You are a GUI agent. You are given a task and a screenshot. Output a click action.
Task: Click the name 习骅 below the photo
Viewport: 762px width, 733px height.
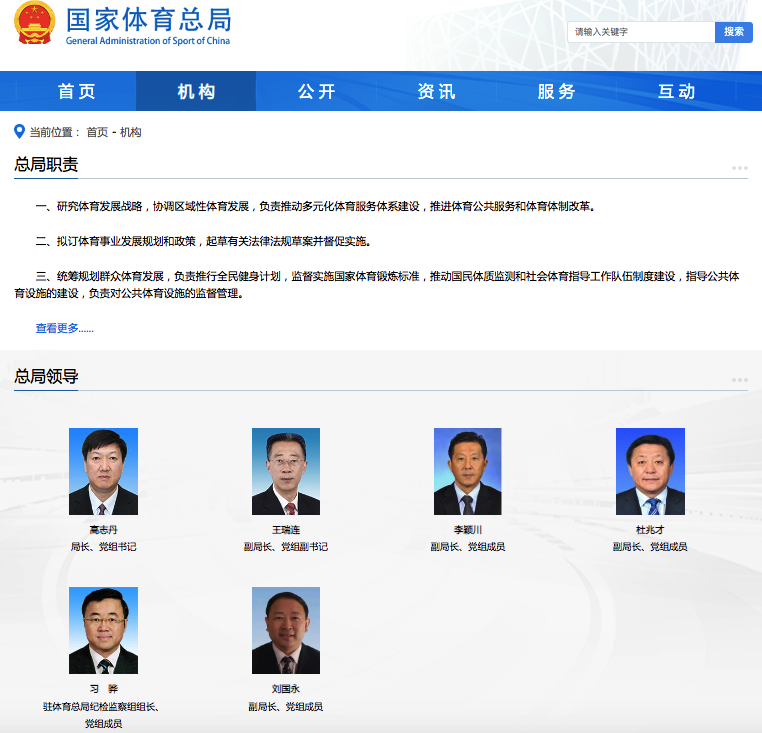103,689
